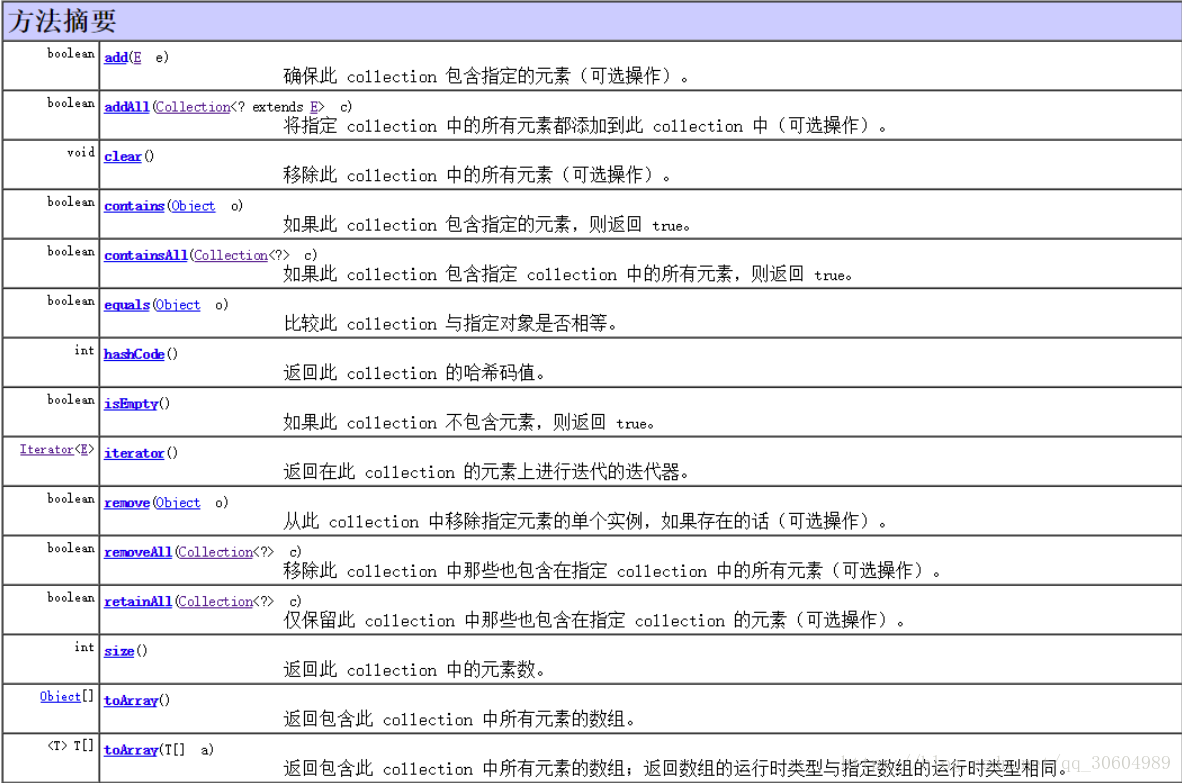Open the toArray(T[] a) method link
Screen dimensions: 1182x783
(x=131, y=751)
